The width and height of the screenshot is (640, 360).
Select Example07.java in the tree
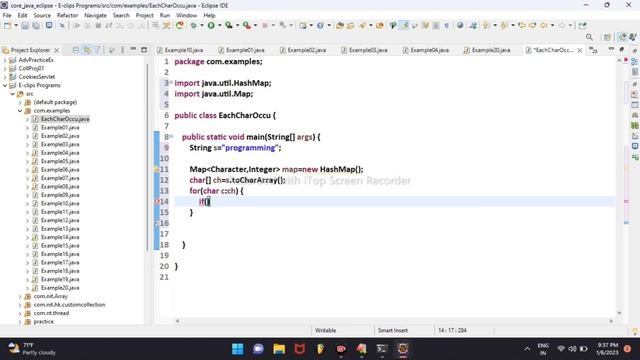60,178
